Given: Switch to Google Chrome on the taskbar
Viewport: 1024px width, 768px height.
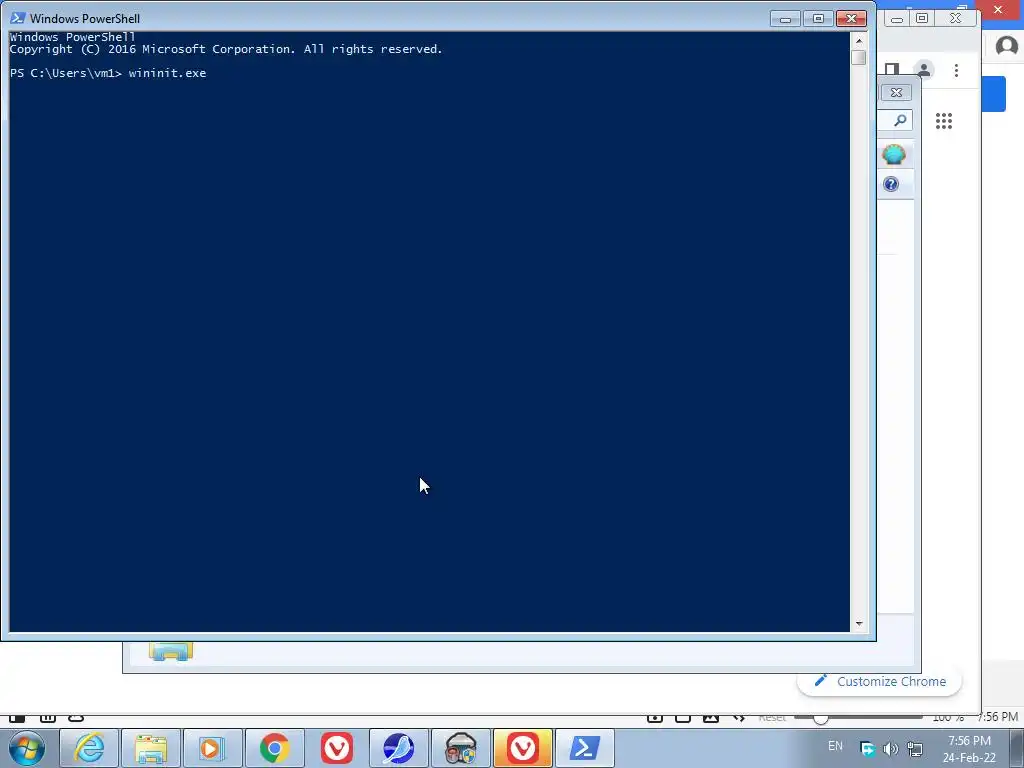Looking at the screenshot, I should [274, 748].
